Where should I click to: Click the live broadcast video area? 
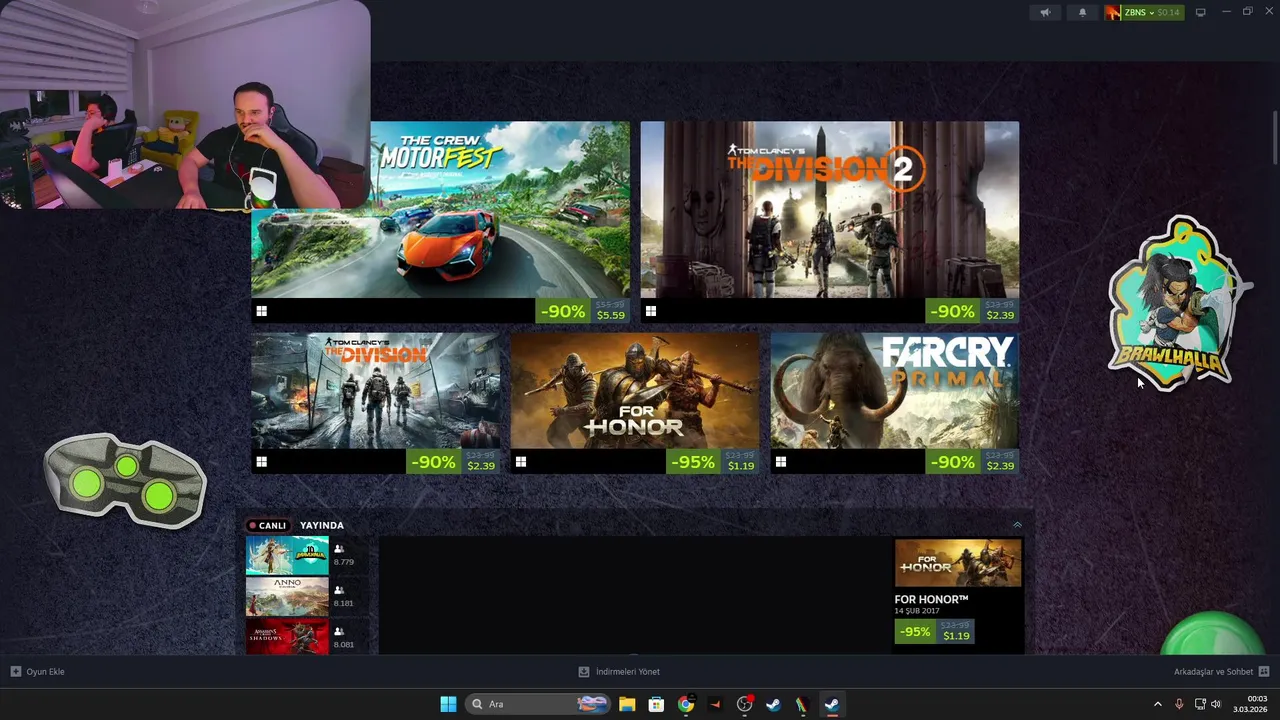click(634, 595)
